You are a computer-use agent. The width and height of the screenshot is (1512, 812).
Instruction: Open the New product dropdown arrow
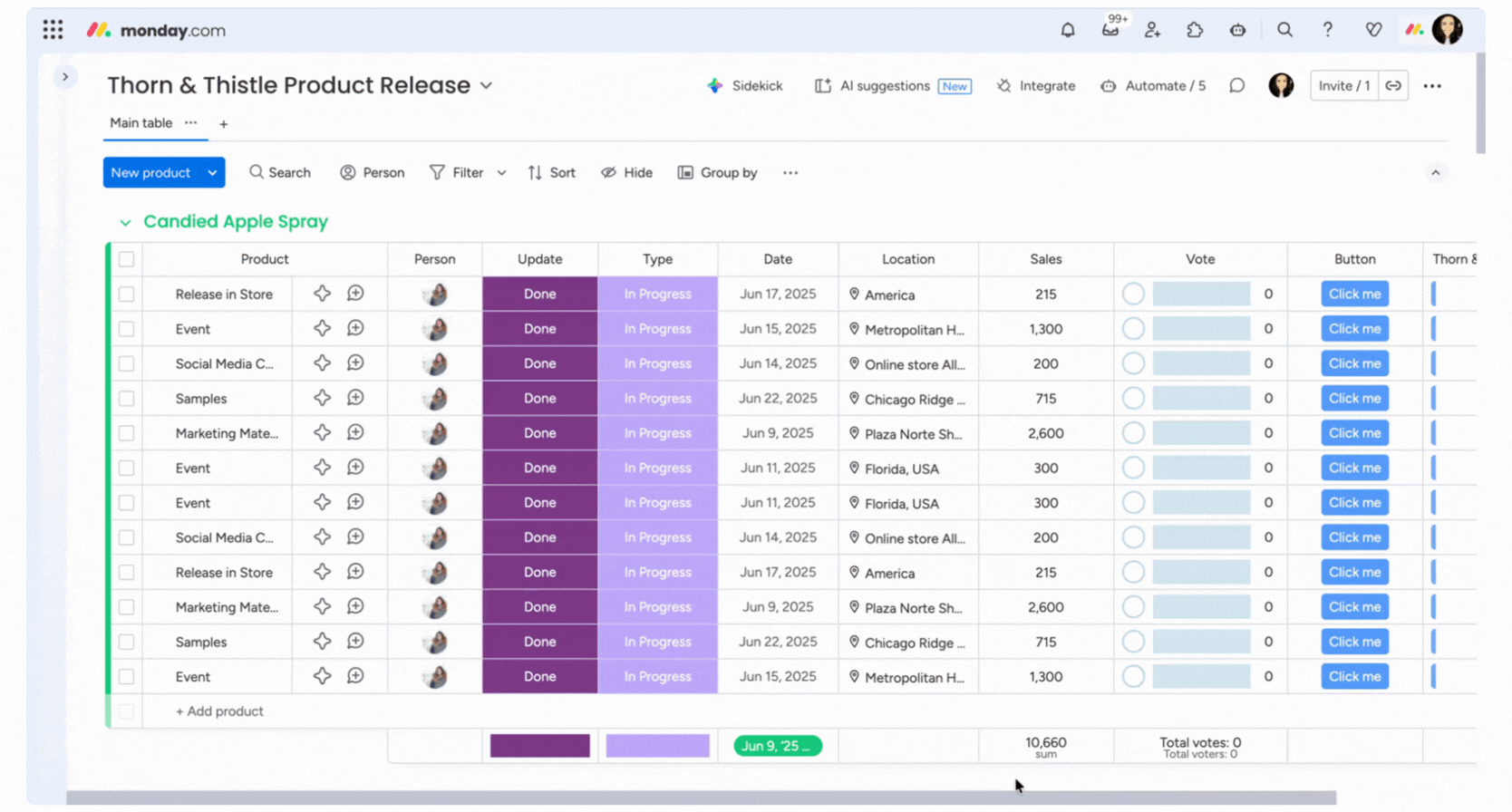tap(212, 172)
